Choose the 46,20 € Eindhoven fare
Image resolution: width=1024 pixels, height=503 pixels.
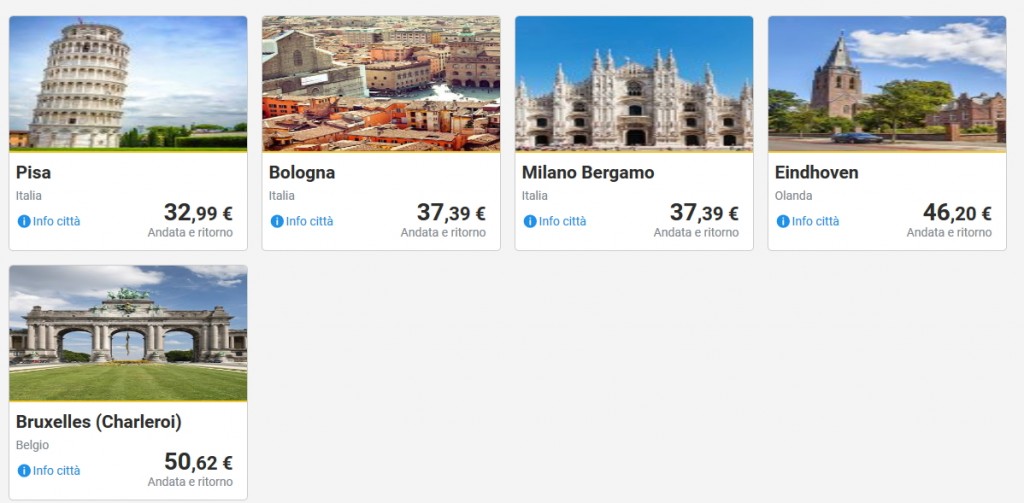click(x=957, y=213)
